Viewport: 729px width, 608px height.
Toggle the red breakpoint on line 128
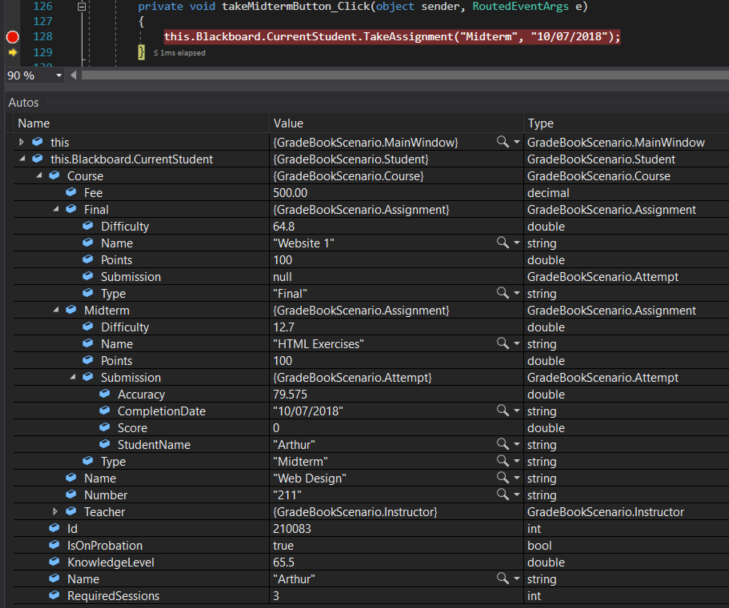(13, 37)
